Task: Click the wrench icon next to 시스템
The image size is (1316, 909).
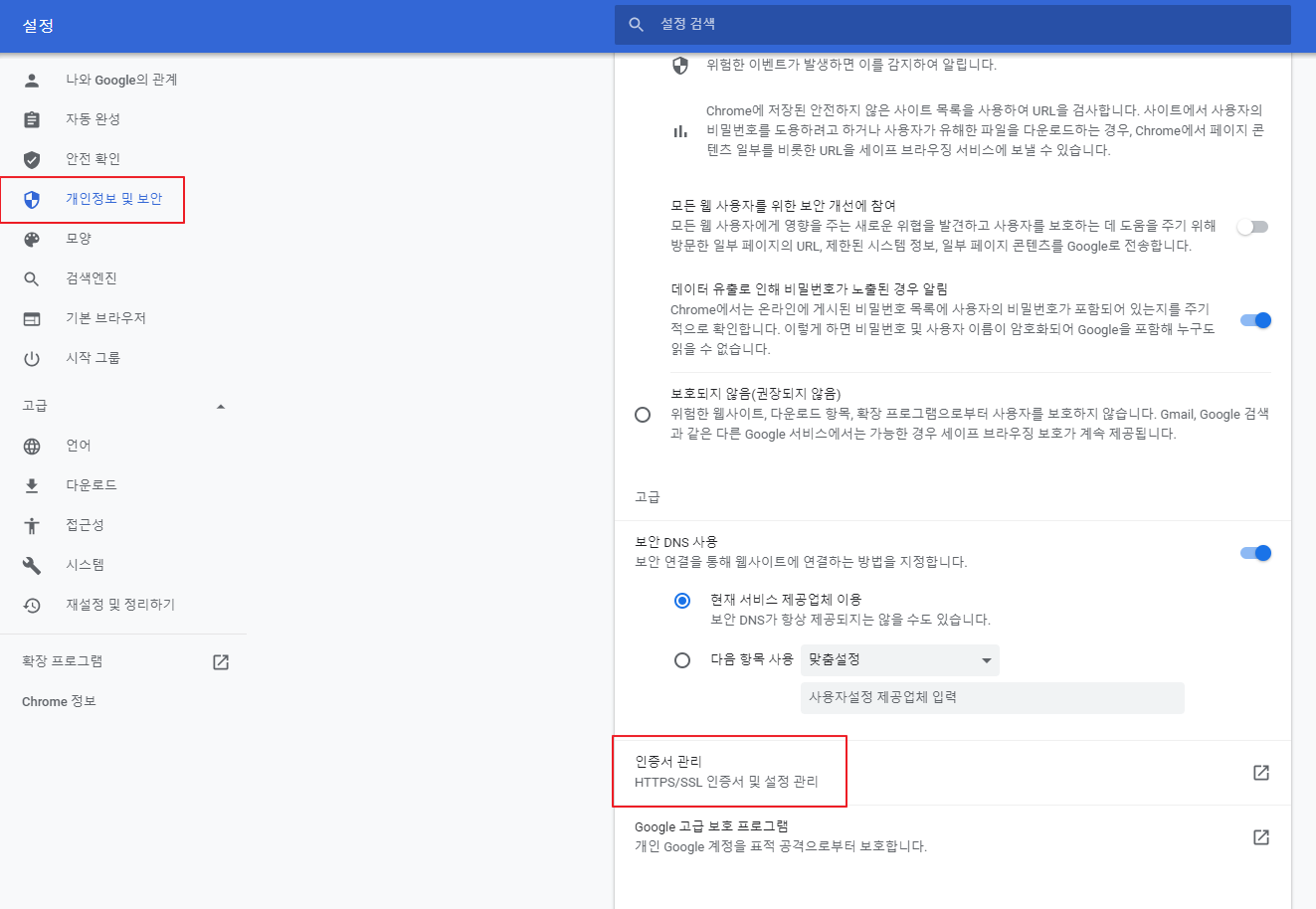Action: [32, 565]
